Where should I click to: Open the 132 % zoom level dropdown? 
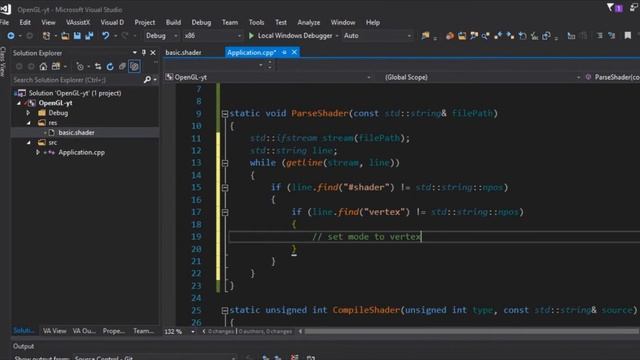[x=193, y=332]
